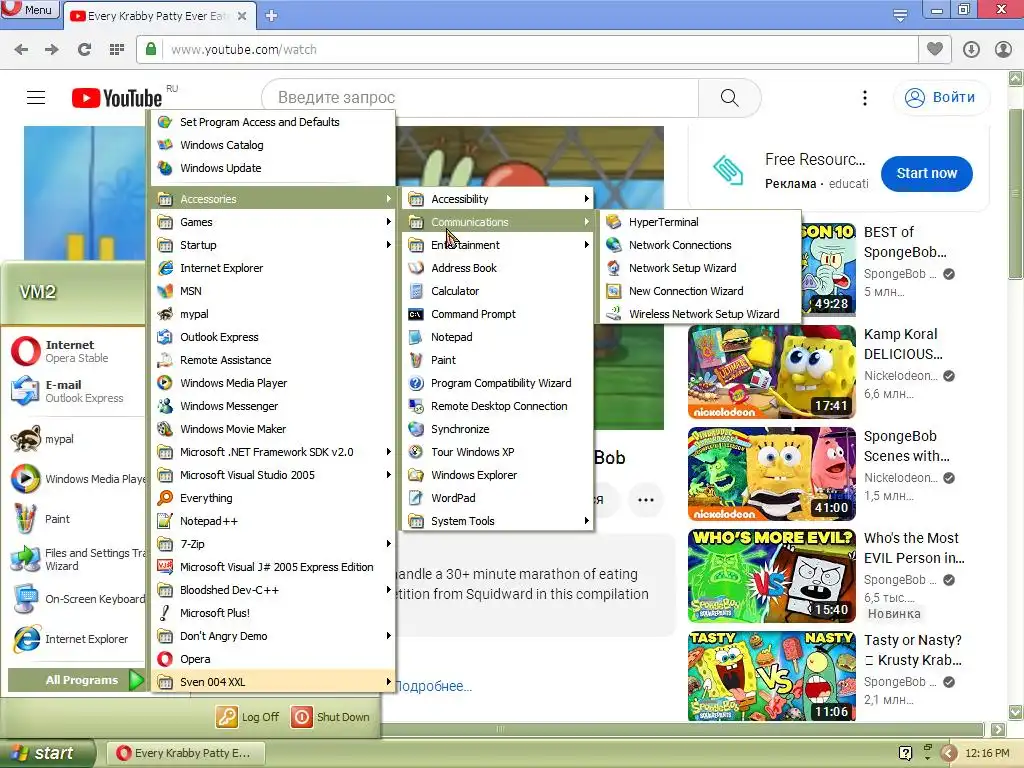The height and width of the screenshot is (768, 1024).
Task: Expand Accessibility submenu
Action: point(498,199)
